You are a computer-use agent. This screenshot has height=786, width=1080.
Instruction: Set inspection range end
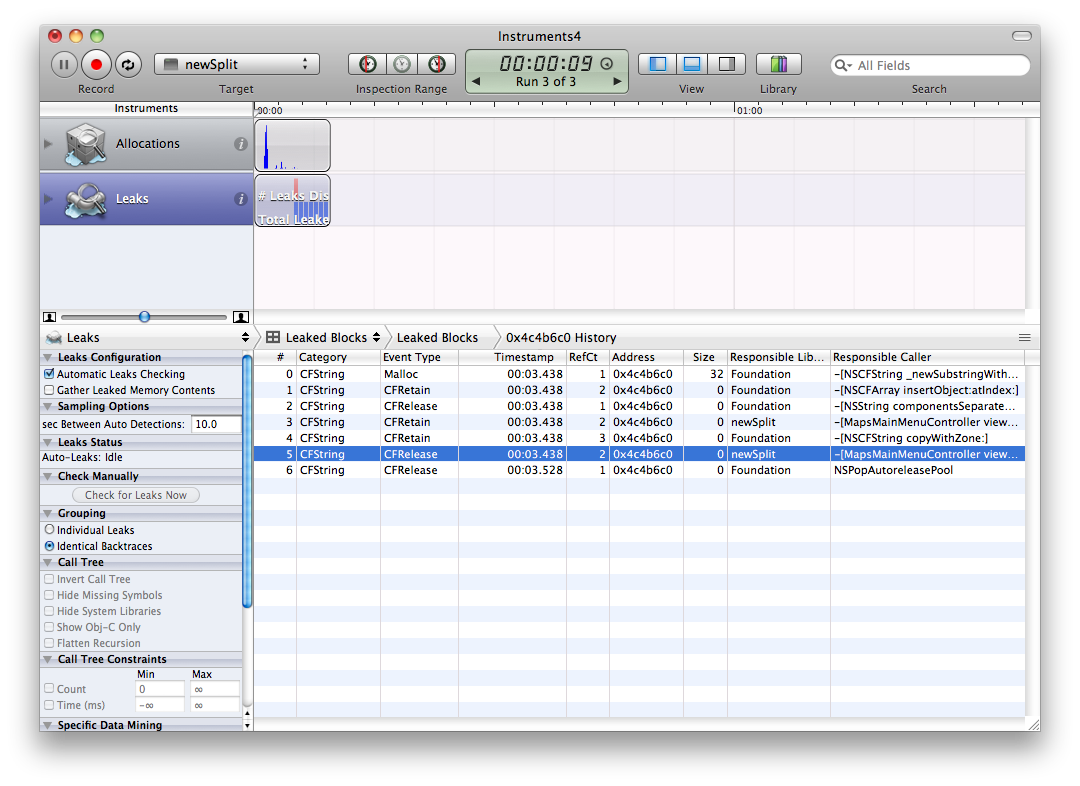(437, 64)
